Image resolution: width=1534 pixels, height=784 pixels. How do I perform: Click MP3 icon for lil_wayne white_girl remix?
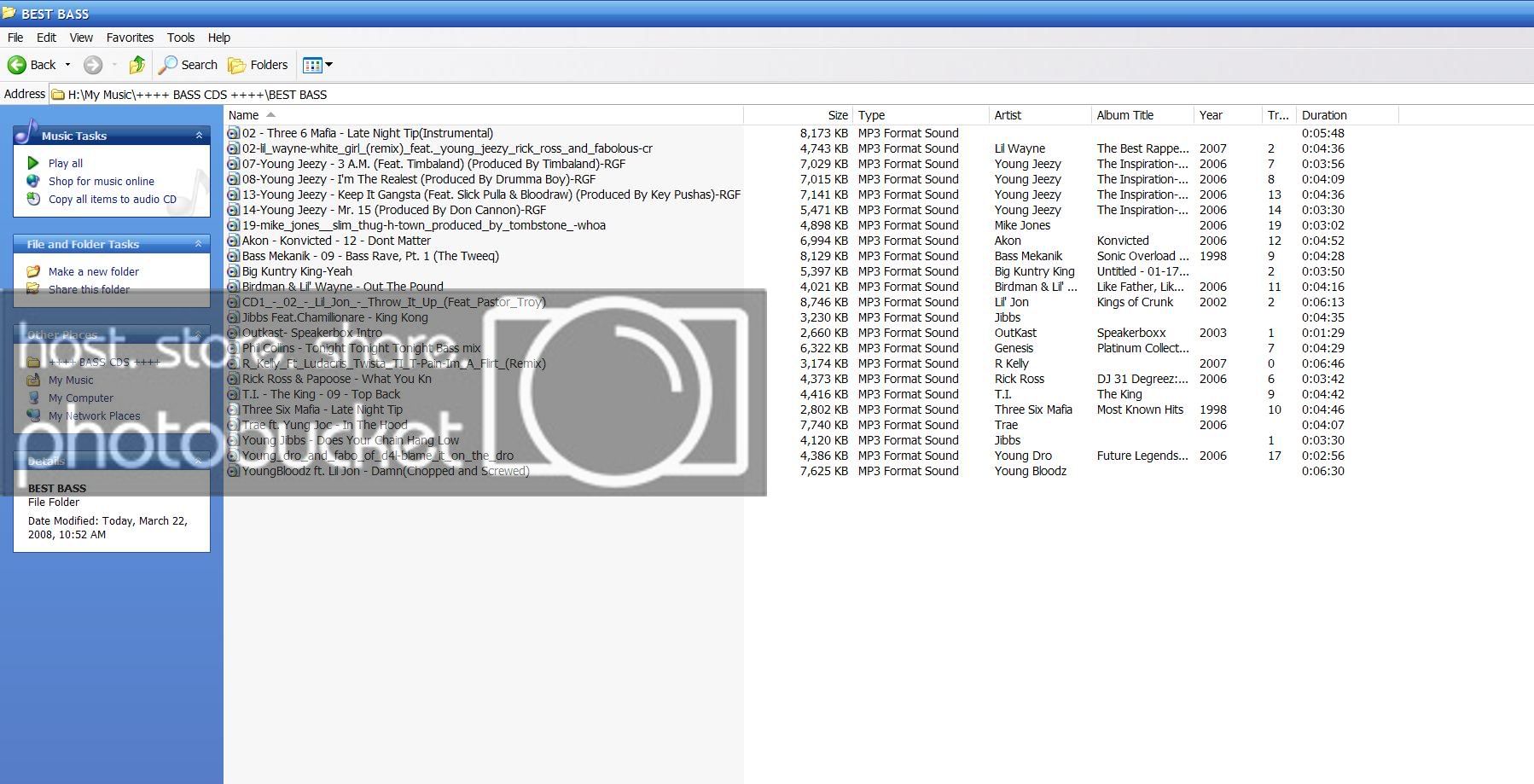(234, 148)
